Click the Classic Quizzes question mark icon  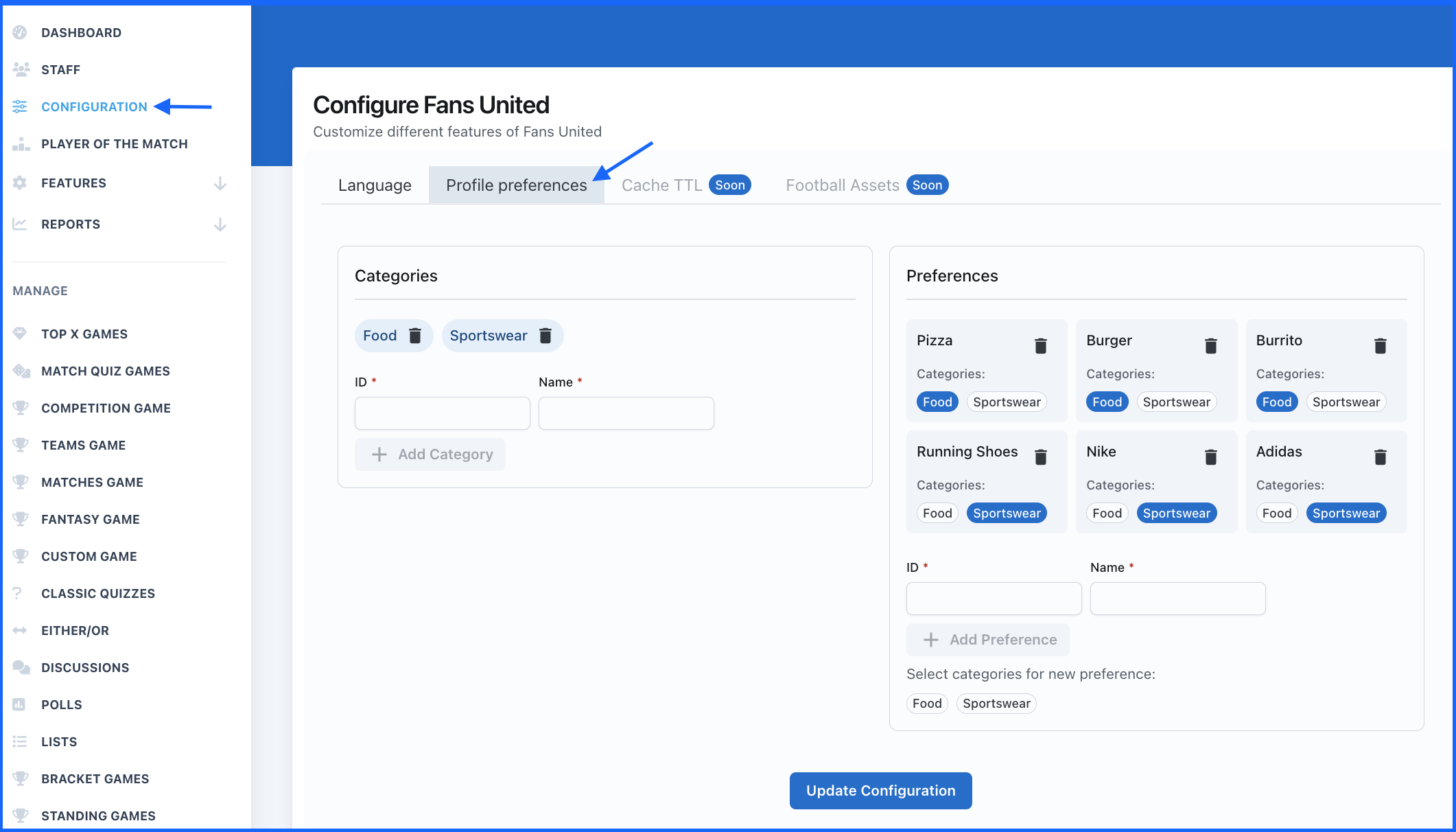(x=18, y=593)
